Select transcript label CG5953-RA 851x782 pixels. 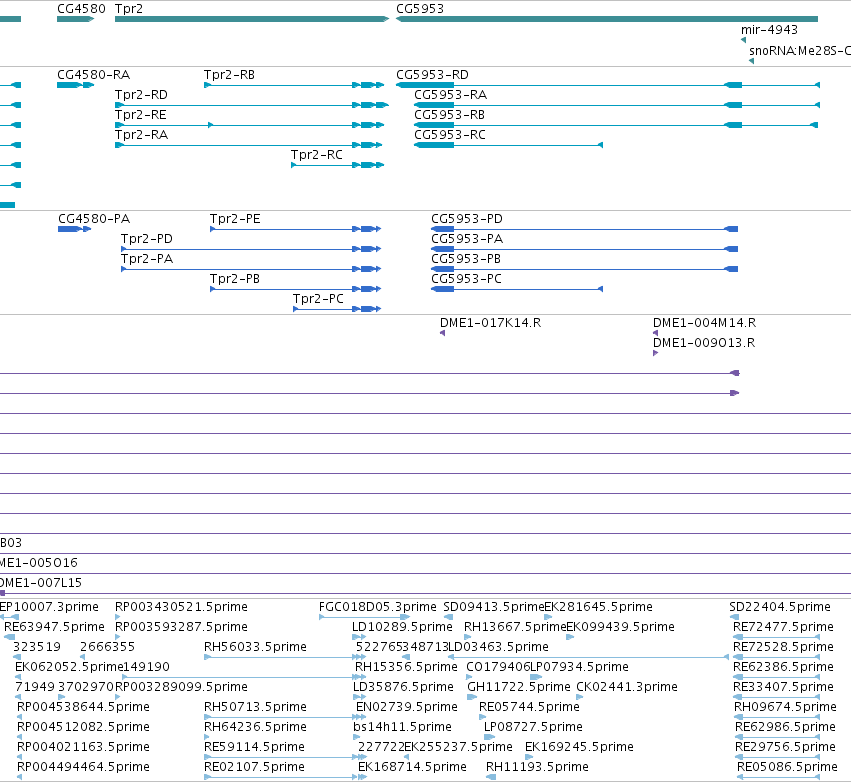click(450, 94)
